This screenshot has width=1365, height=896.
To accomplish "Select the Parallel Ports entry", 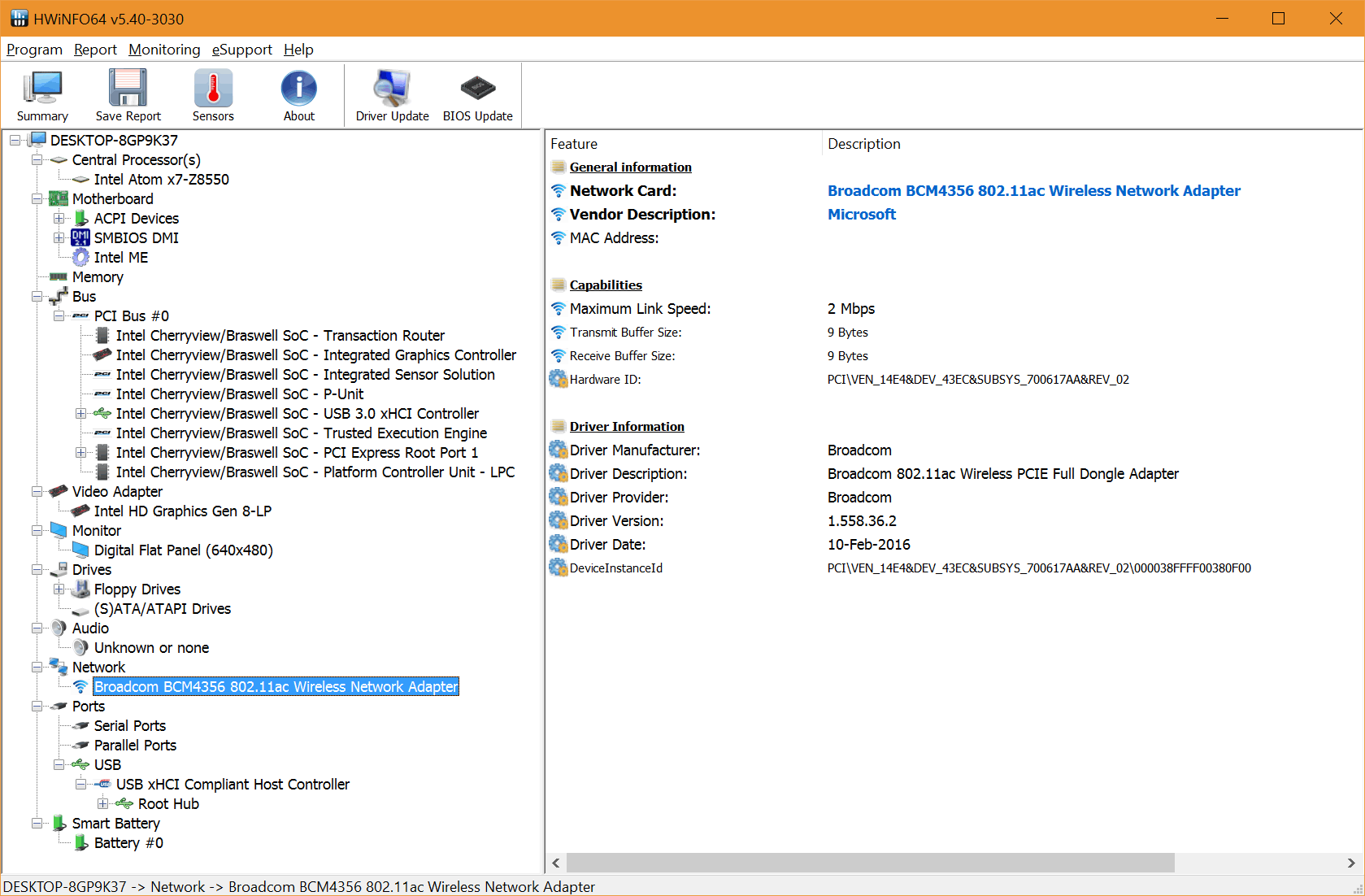I will [x=135, y=745].
